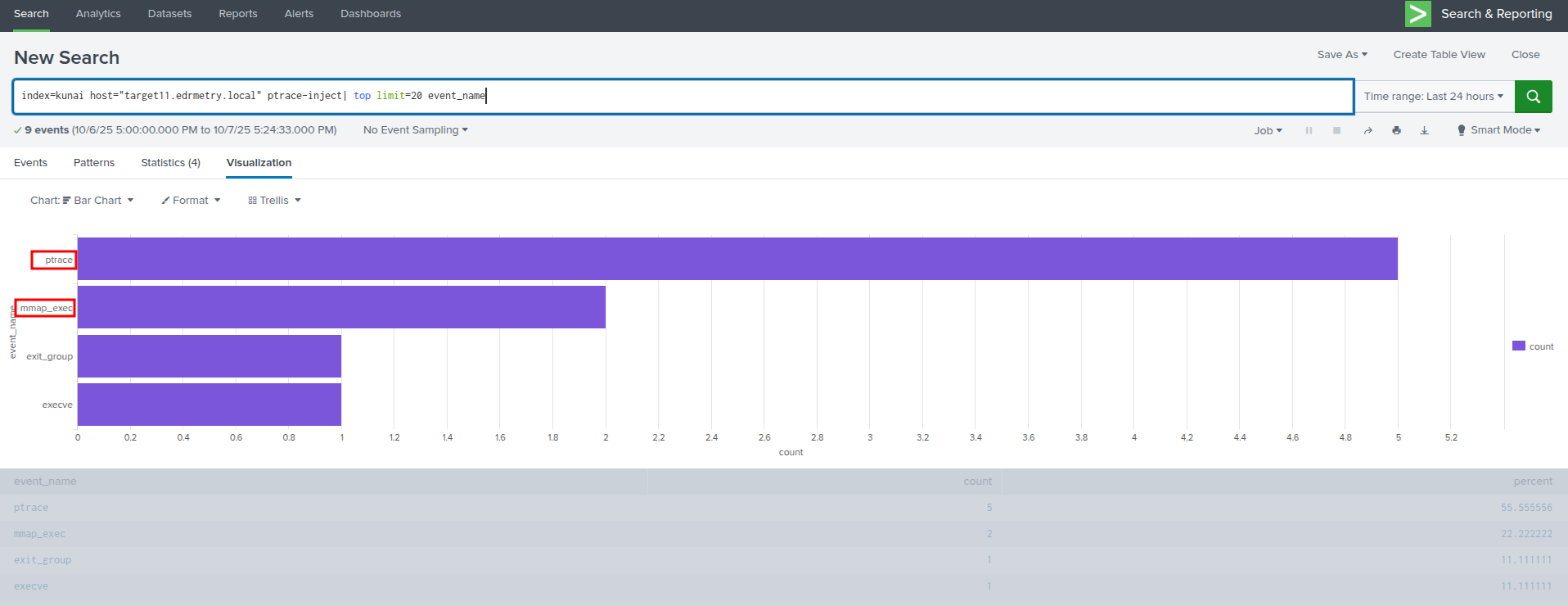Open the Trellis layout menu
This screenshot has height=606, width=1568.
(x=274, y=201)
